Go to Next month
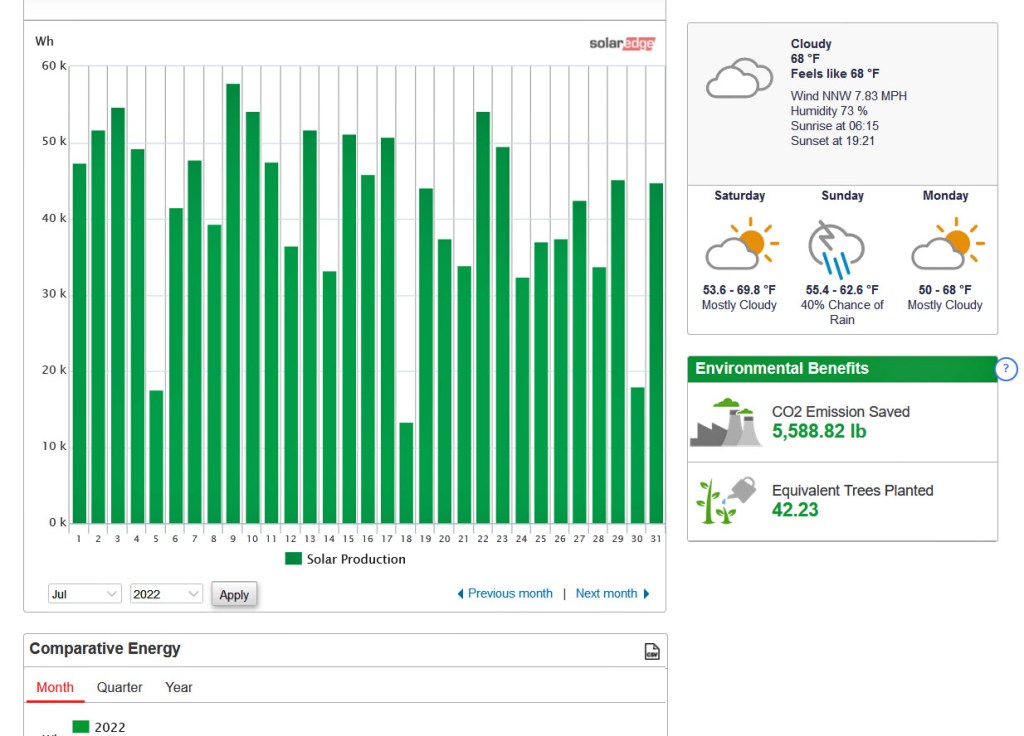This screenshot has height=736, width=1024. [612, 594]
